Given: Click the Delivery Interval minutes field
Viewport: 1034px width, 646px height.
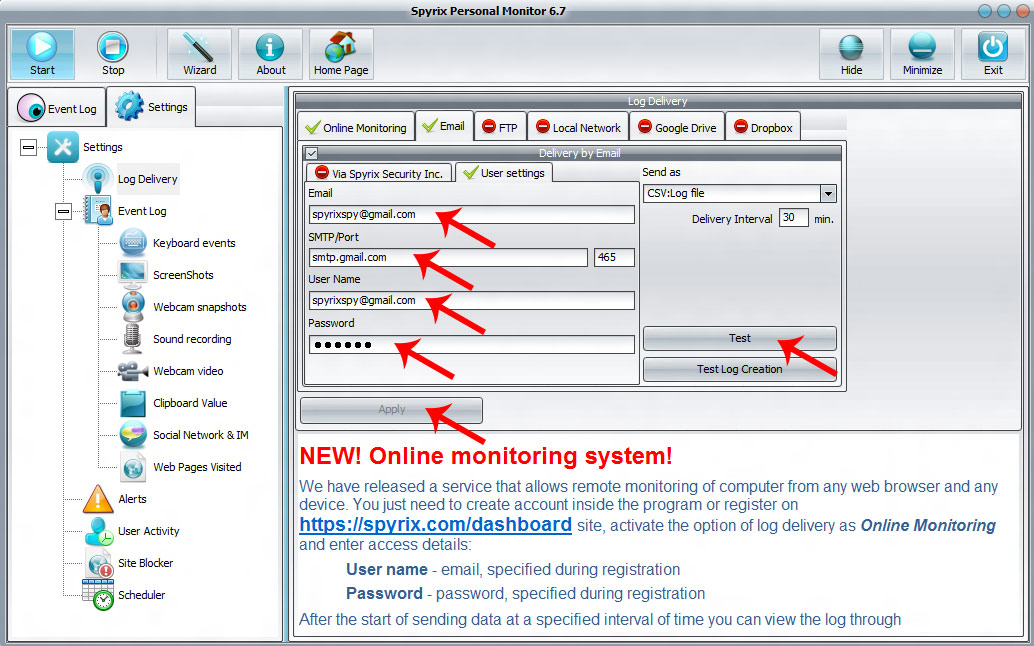Looking at the screenshot, I should (793, 218).
